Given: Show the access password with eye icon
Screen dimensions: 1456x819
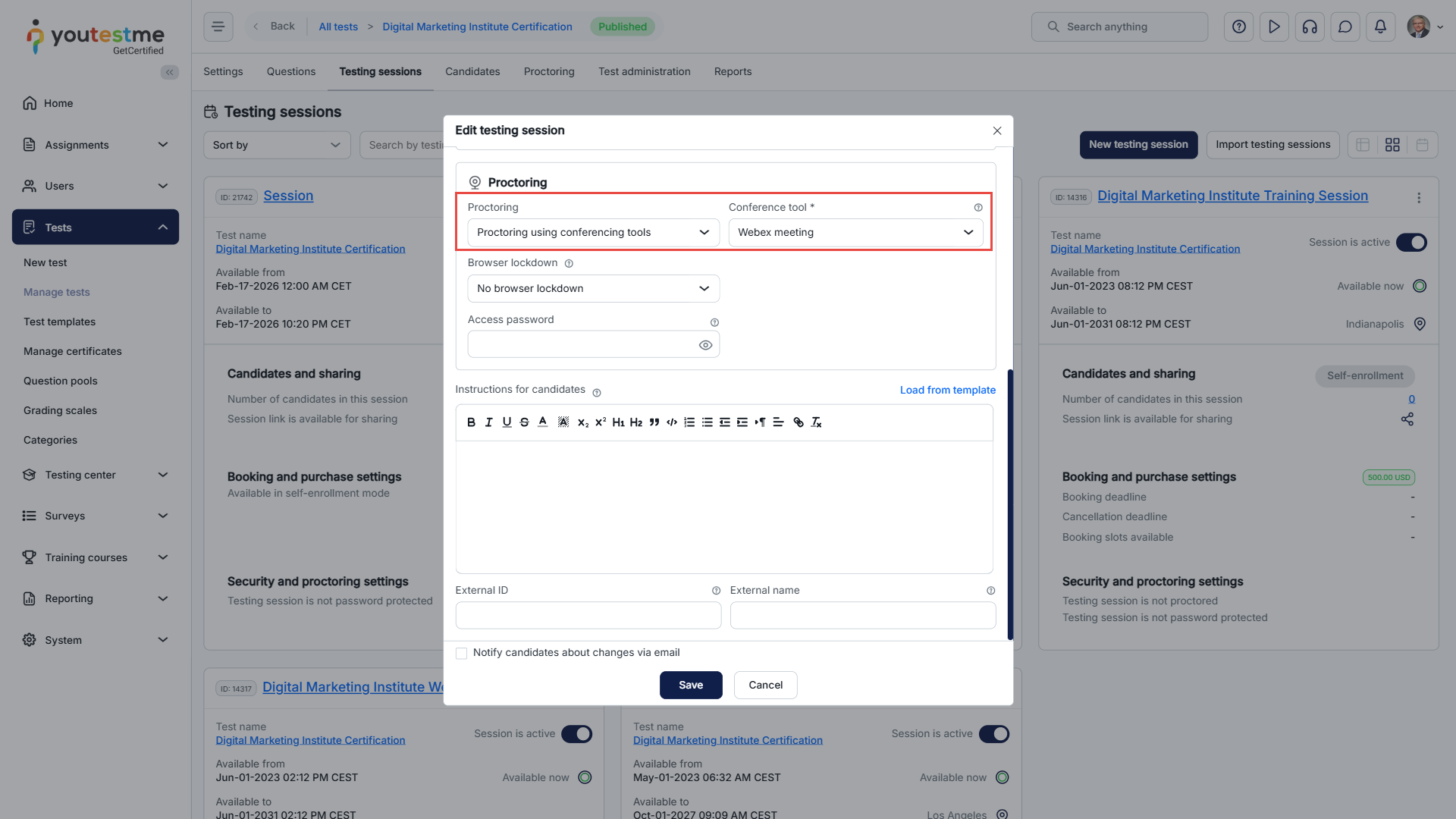Looking at the screenshot, I should 705,345.
